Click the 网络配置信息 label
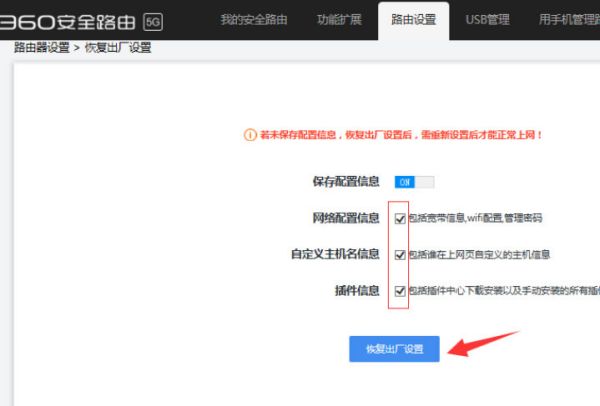The image size is (600, 406). pyautogui.click(x=346, y=218)
